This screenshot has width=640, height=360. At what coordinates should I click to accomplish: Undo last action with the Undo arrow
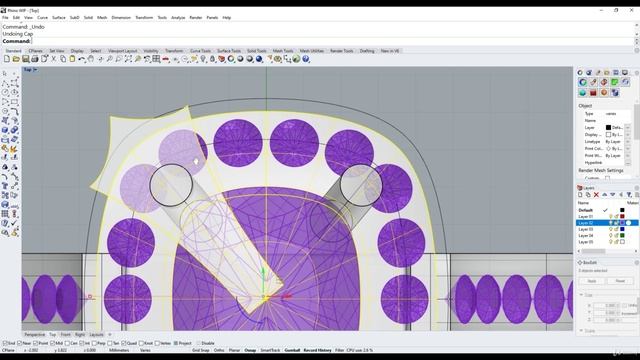point(82,59)
